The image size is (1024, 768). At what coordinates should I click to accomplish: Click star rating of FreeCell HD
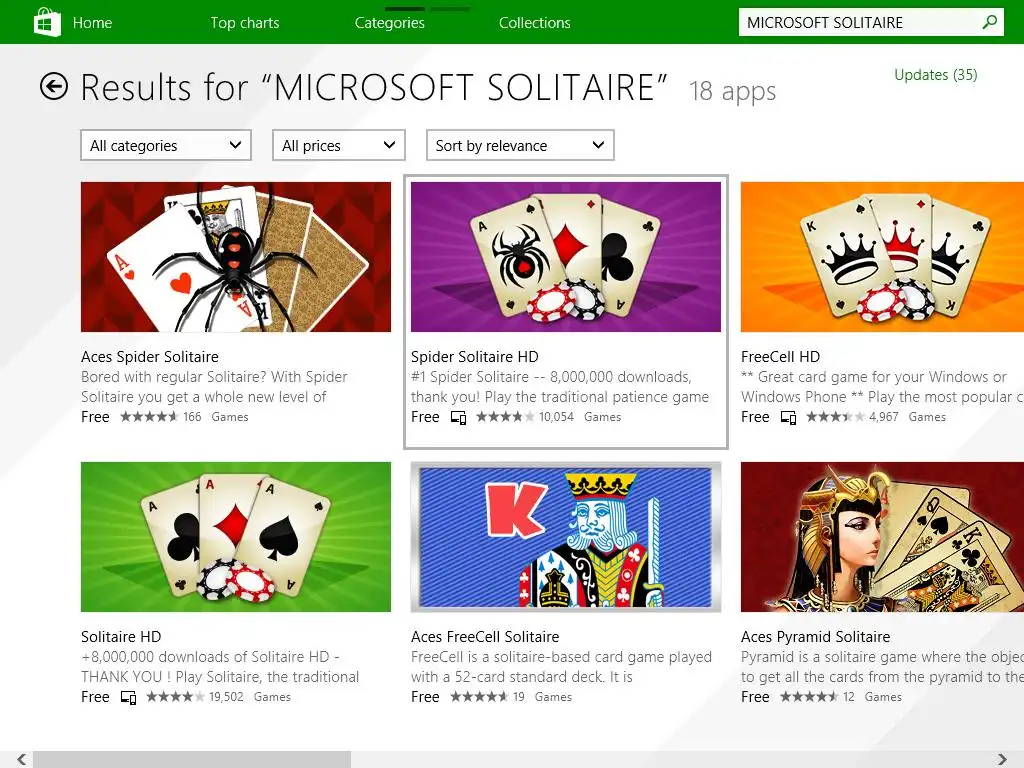pos(835,417)
